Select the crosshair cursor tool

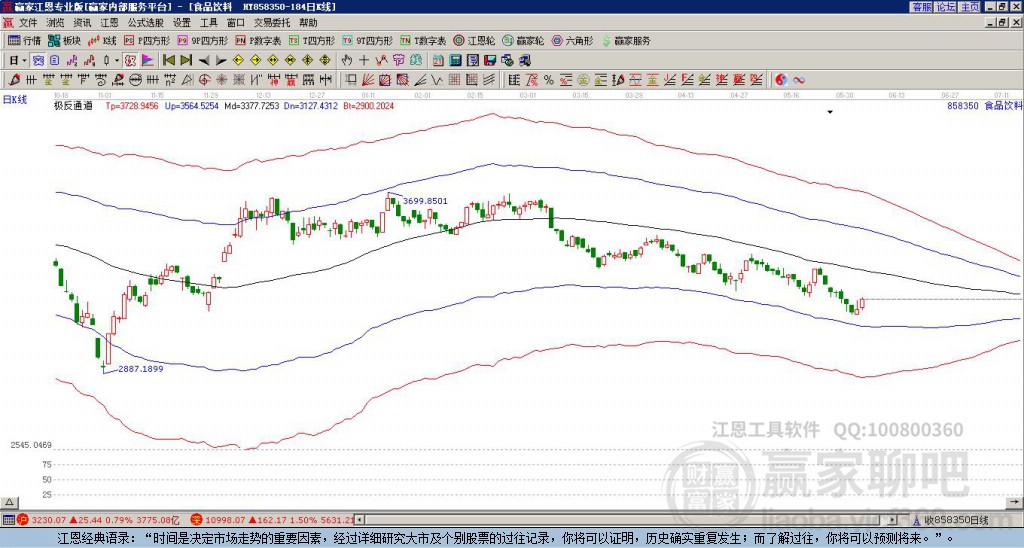point(364,61)
